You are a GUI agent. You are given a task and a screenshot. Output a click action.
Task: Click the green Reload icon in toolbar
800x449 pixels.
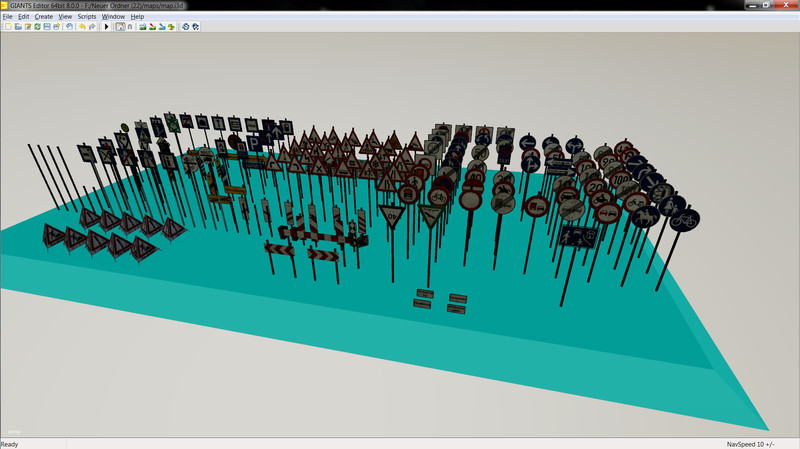click(x=37, y=27)
